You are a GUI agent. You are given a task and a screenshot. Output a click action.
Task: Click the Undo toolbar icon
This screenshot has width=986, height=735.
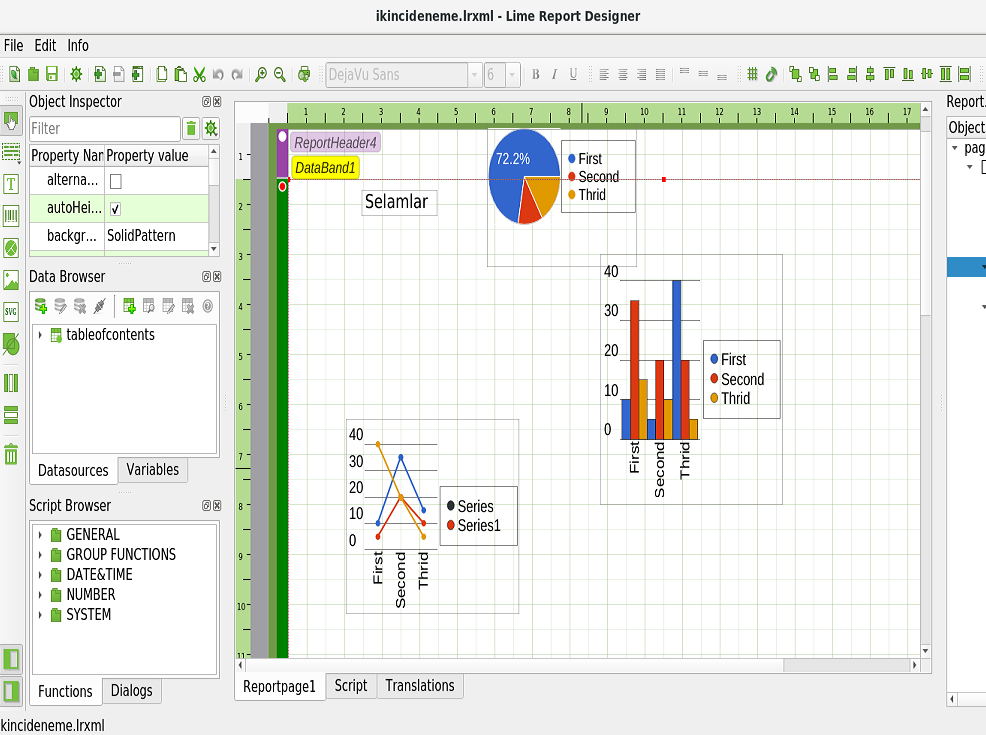(x=217, y=74)
